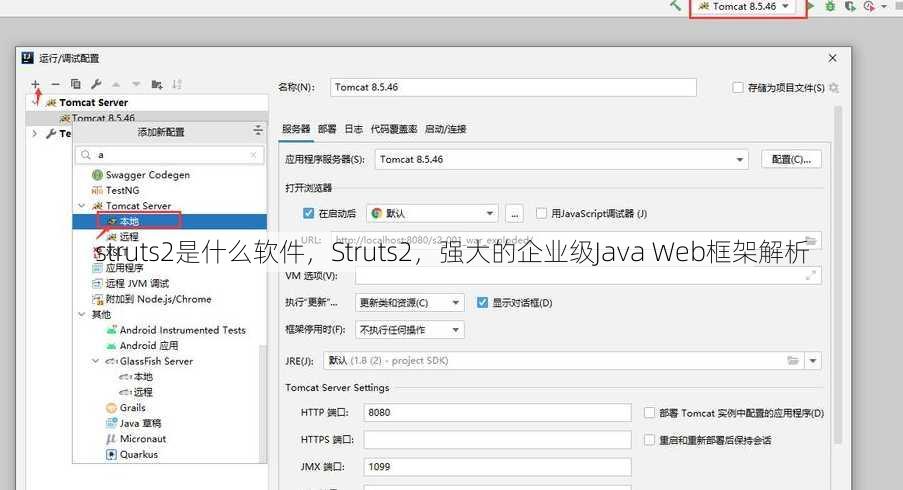Viewport: 903px width, 490px height.
Task: Click the profiler icon in toolbar
Action: click(869, 6)
